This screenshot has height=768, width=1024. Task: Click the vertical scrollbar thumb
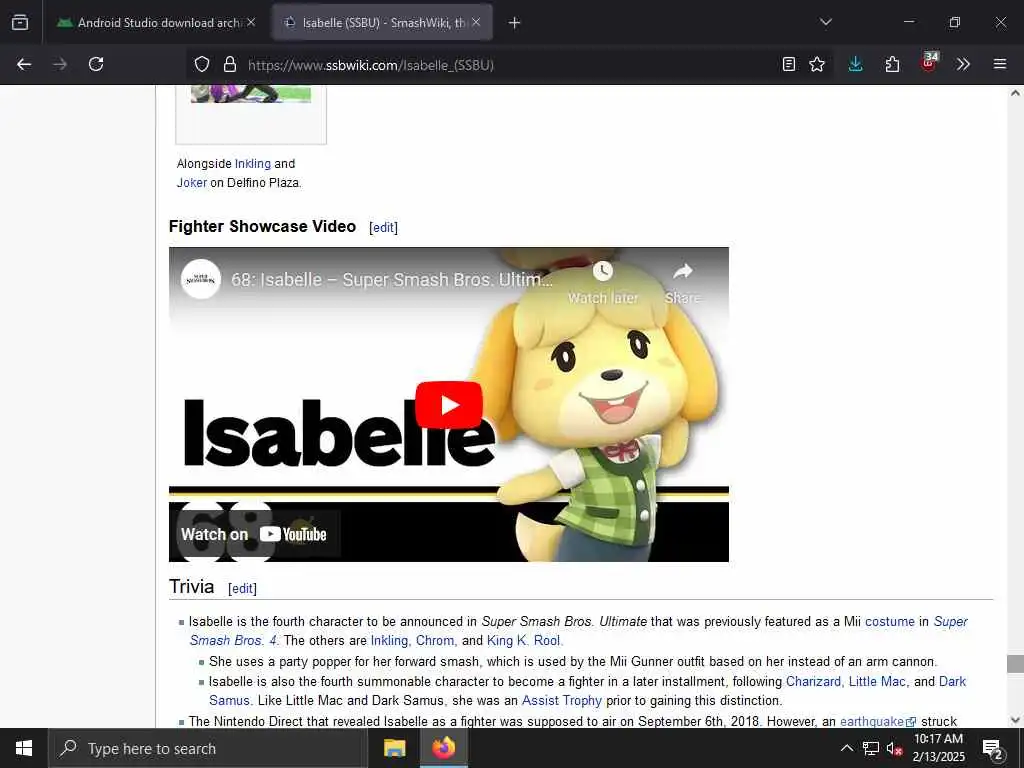[1015, 664]
